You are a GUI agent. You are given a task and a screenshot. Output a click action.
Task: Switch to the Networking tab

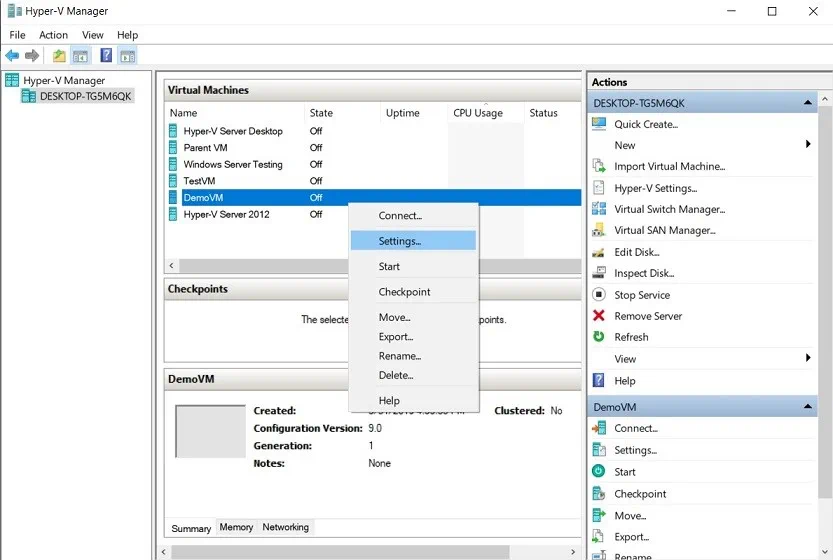pyautogui.click(x=286, y=527)
